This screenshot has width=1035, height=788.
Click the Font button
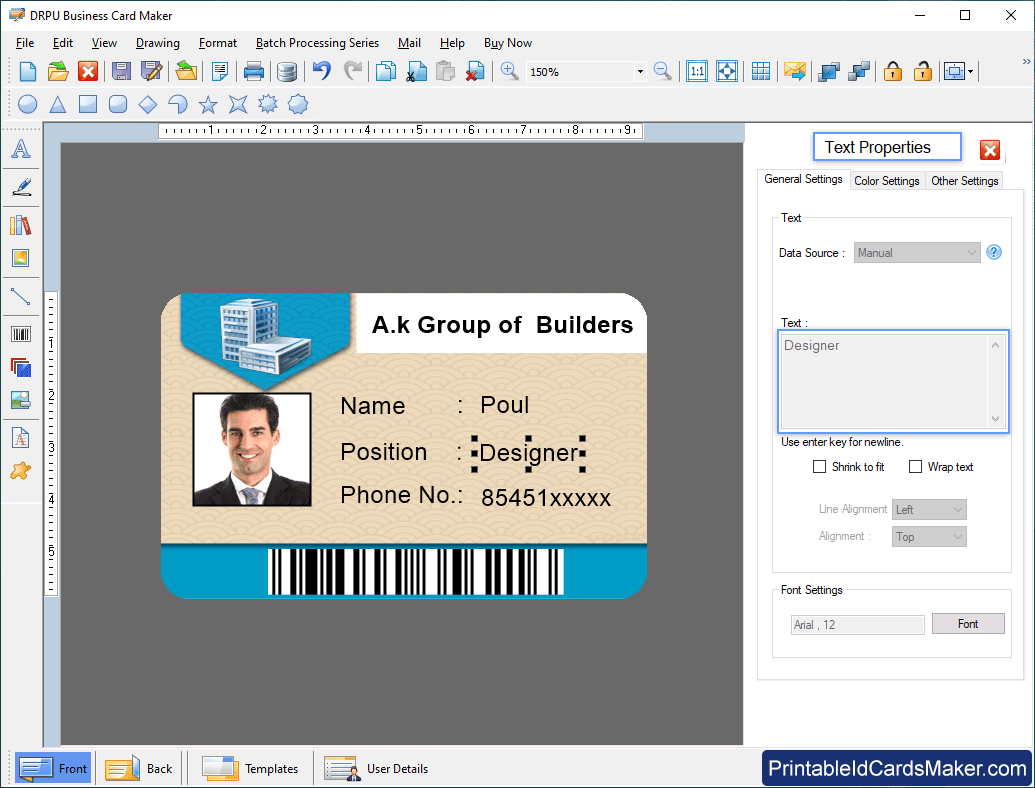coord(968,624)
